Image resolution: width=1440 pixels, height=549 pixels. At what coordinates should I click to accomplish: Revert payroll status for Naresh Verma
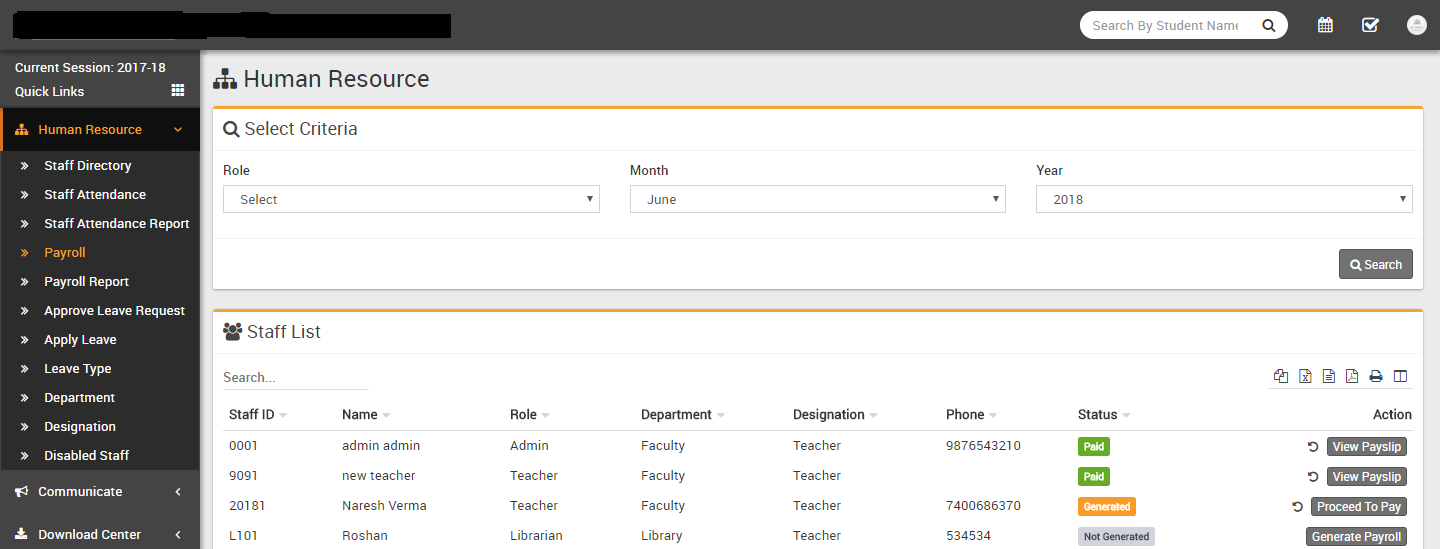click(1297, 507)
